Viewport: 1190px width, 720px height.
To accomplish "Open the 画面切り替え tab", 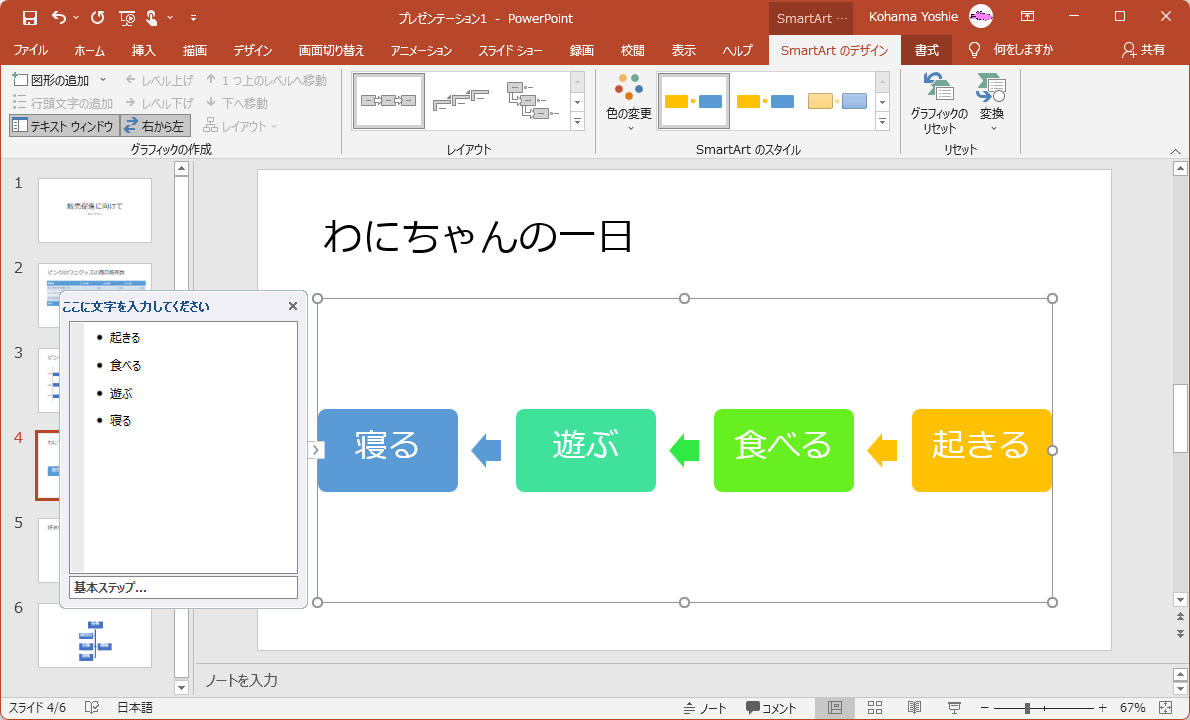I will tap(332, 50).
